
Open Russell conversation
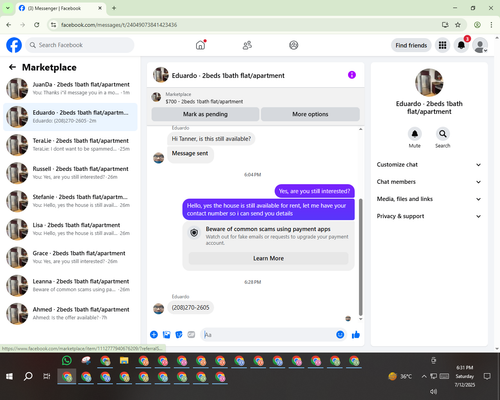[70, 173]
